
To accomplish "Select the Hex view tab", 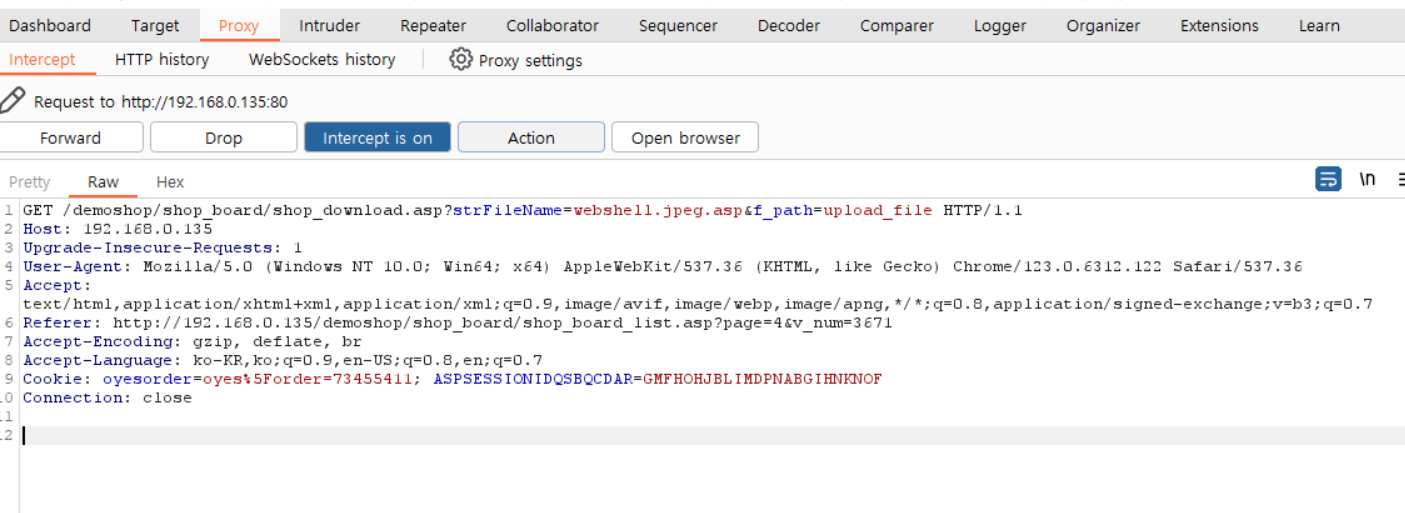I will tap(170, 182).
